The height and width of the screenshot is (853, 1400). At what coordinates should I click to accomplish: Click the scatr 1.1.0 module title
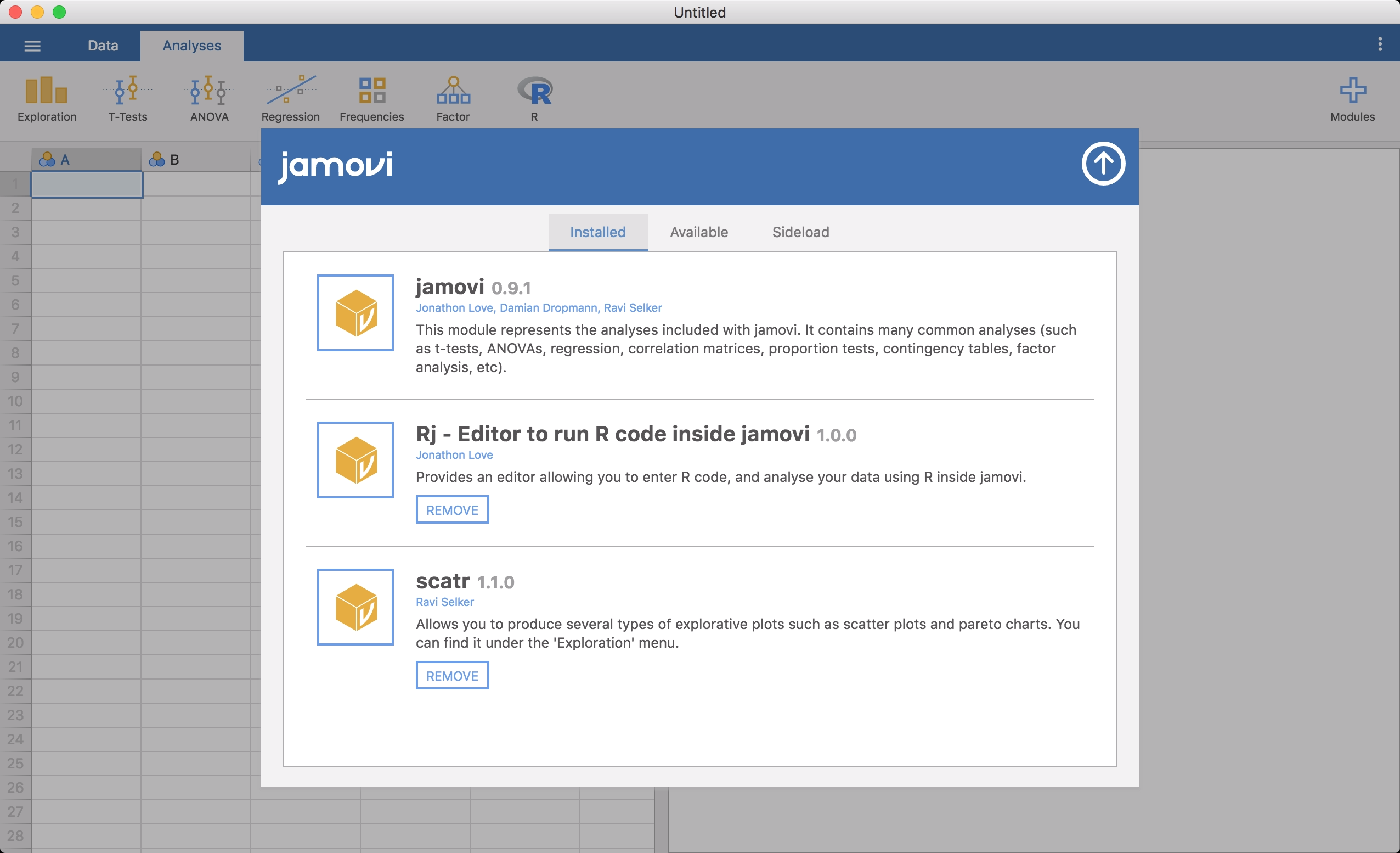(x=465, y=582)
